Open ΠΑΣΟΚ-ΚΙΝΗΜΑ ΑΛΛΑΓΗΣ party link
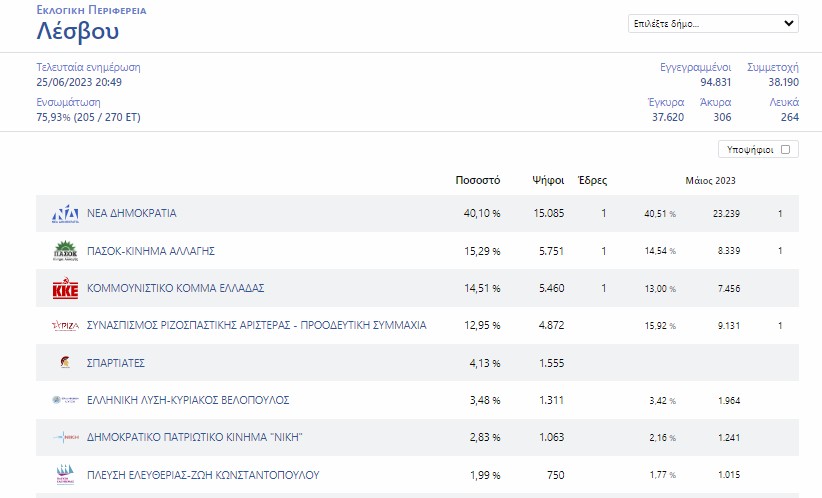Screen dimensions: 822x498 pos(151,251)
